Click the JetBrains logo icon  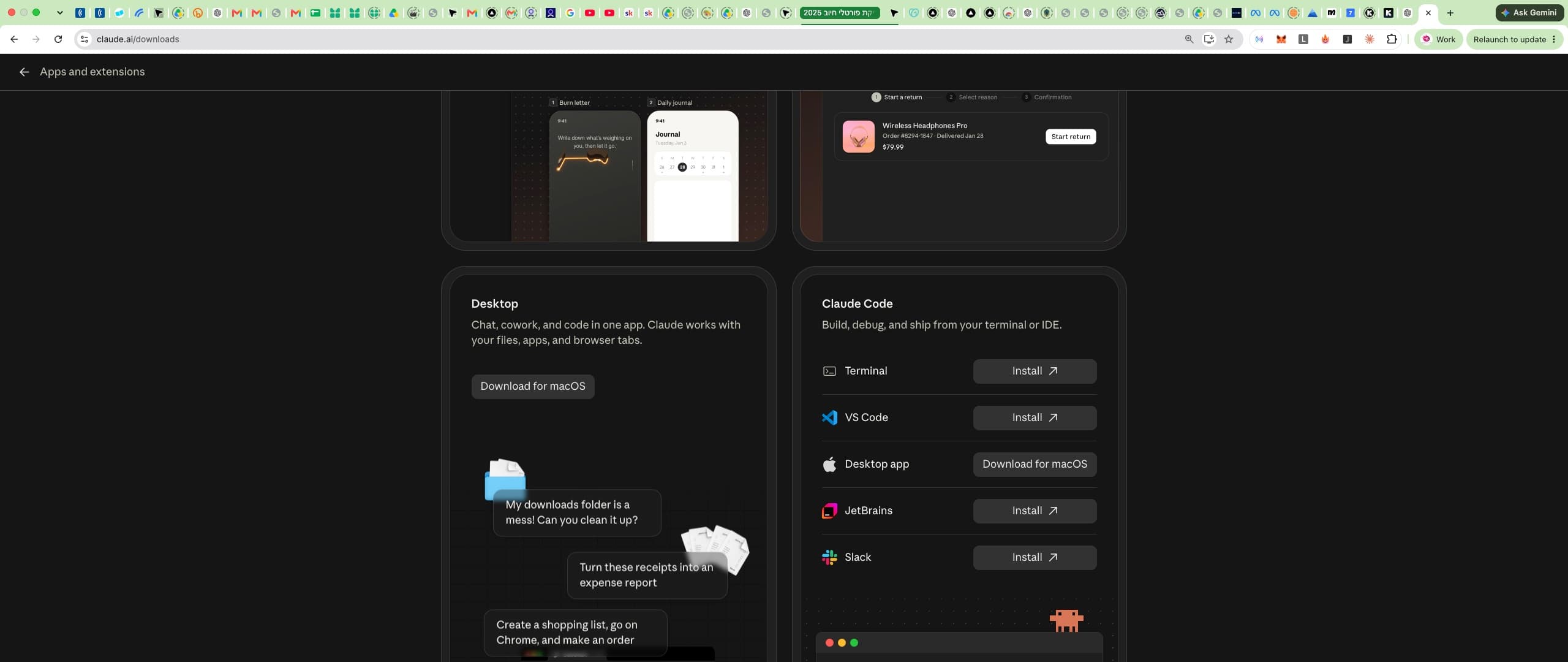click(x=829, y=511)
